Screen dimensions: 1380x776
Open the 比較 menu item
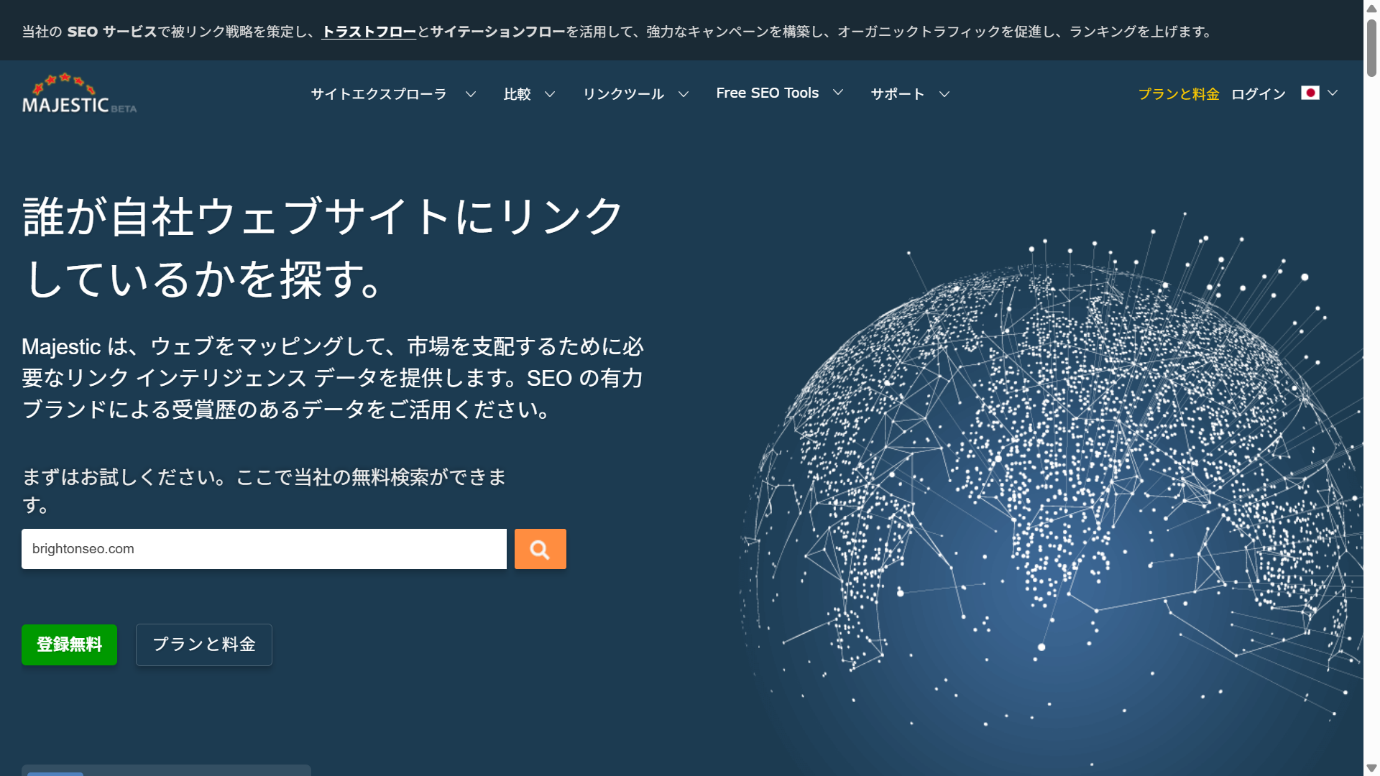click(517, 94)
